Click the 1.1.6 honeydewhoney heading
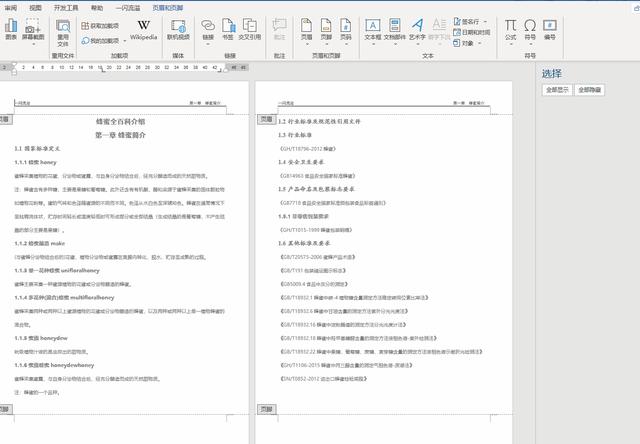This screenshot has height=444, width=640. pos(54,365)
